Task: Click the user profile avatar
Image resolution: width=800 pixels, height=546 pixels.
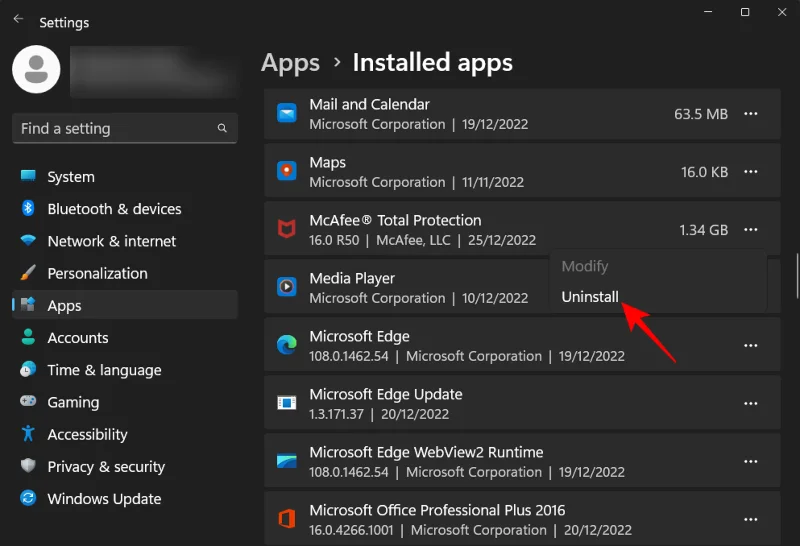Action: [x=36, y=69]
